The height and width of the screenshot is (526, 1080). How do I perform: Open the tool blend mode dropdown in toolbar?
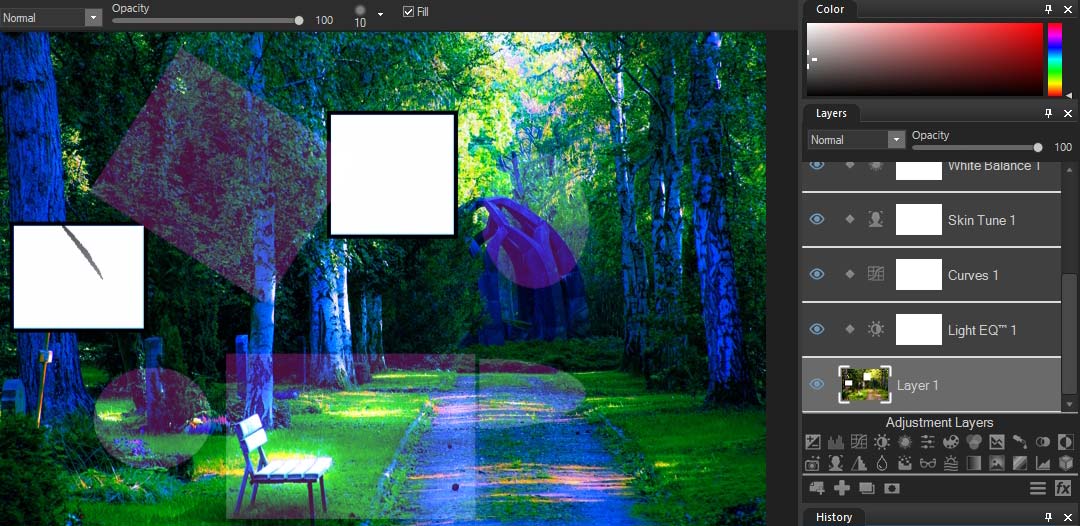[51, 18]
